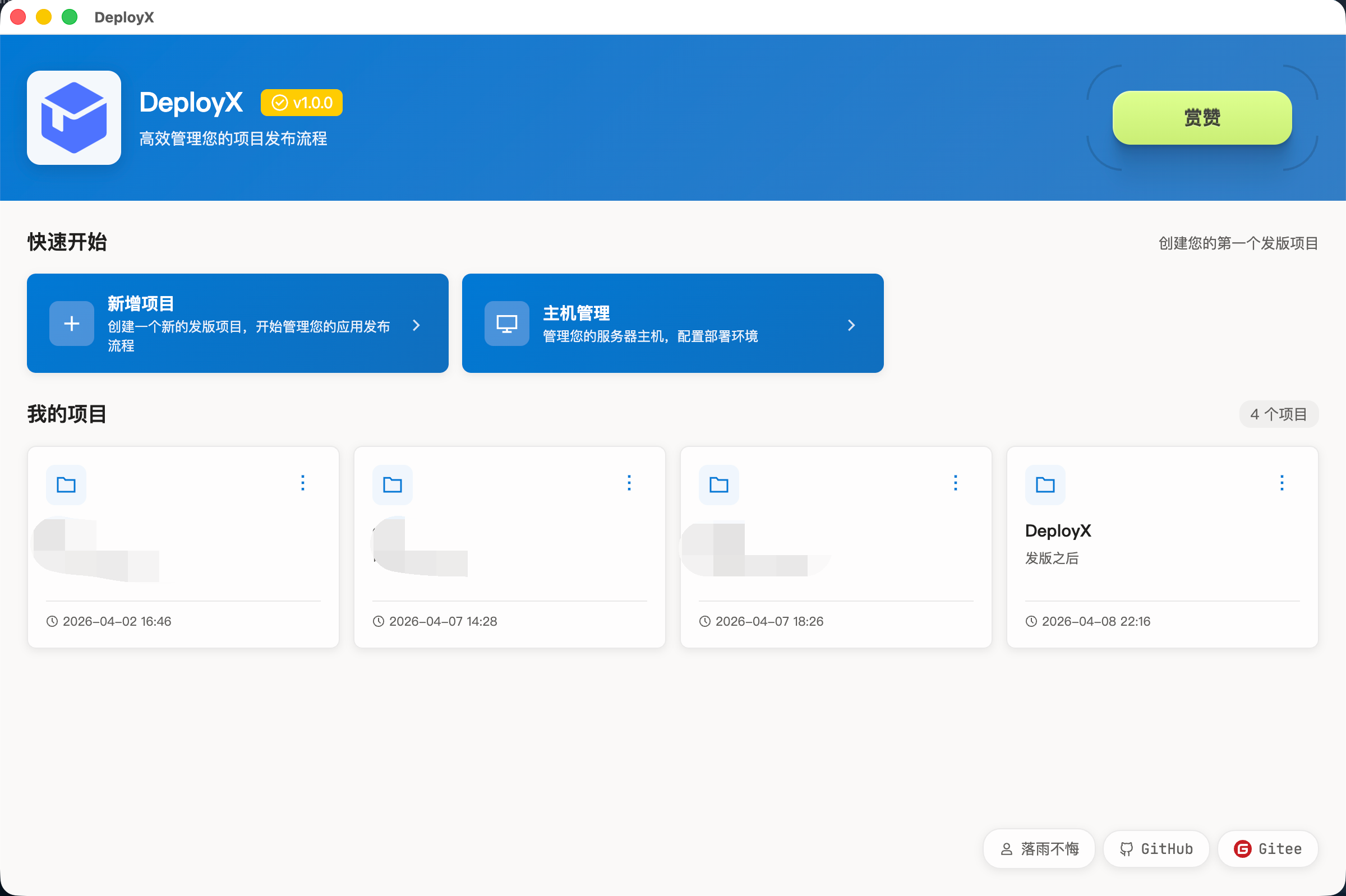Open more menu of project dated 2026-04-07 18:26
The height and width of the screenshot is (896, 1346).
956,483
